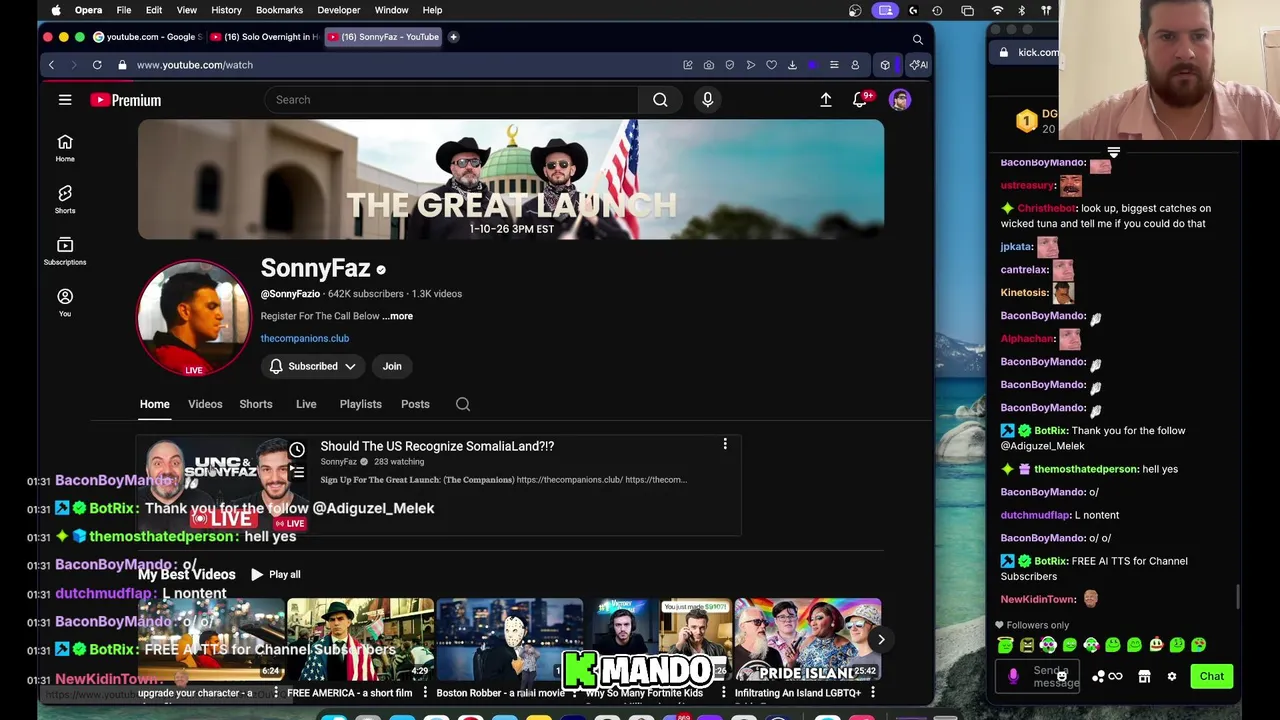Open the Apple menu

(56, 10)
